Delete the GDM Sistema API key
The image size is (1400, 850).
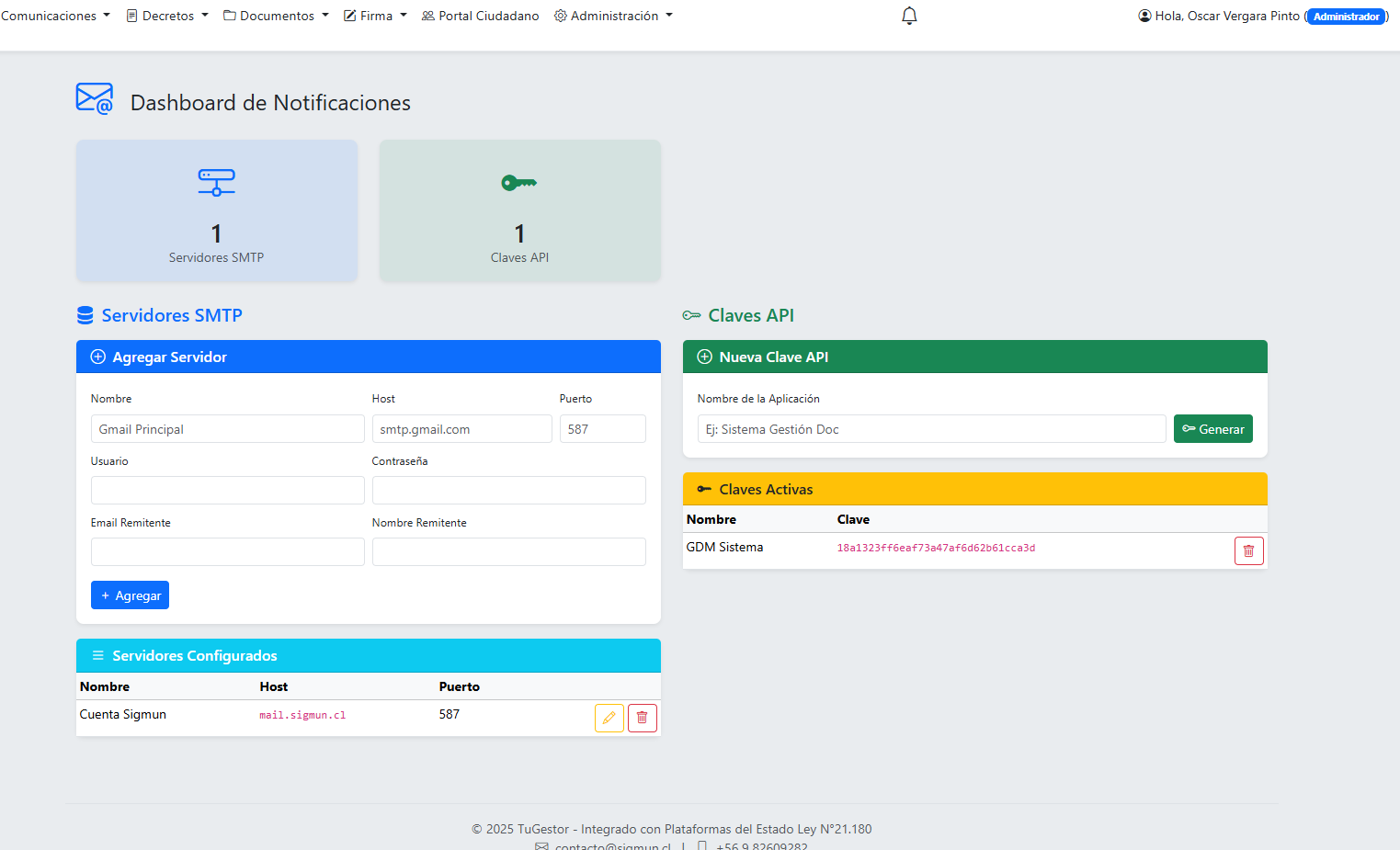[x=1248, y=550]
